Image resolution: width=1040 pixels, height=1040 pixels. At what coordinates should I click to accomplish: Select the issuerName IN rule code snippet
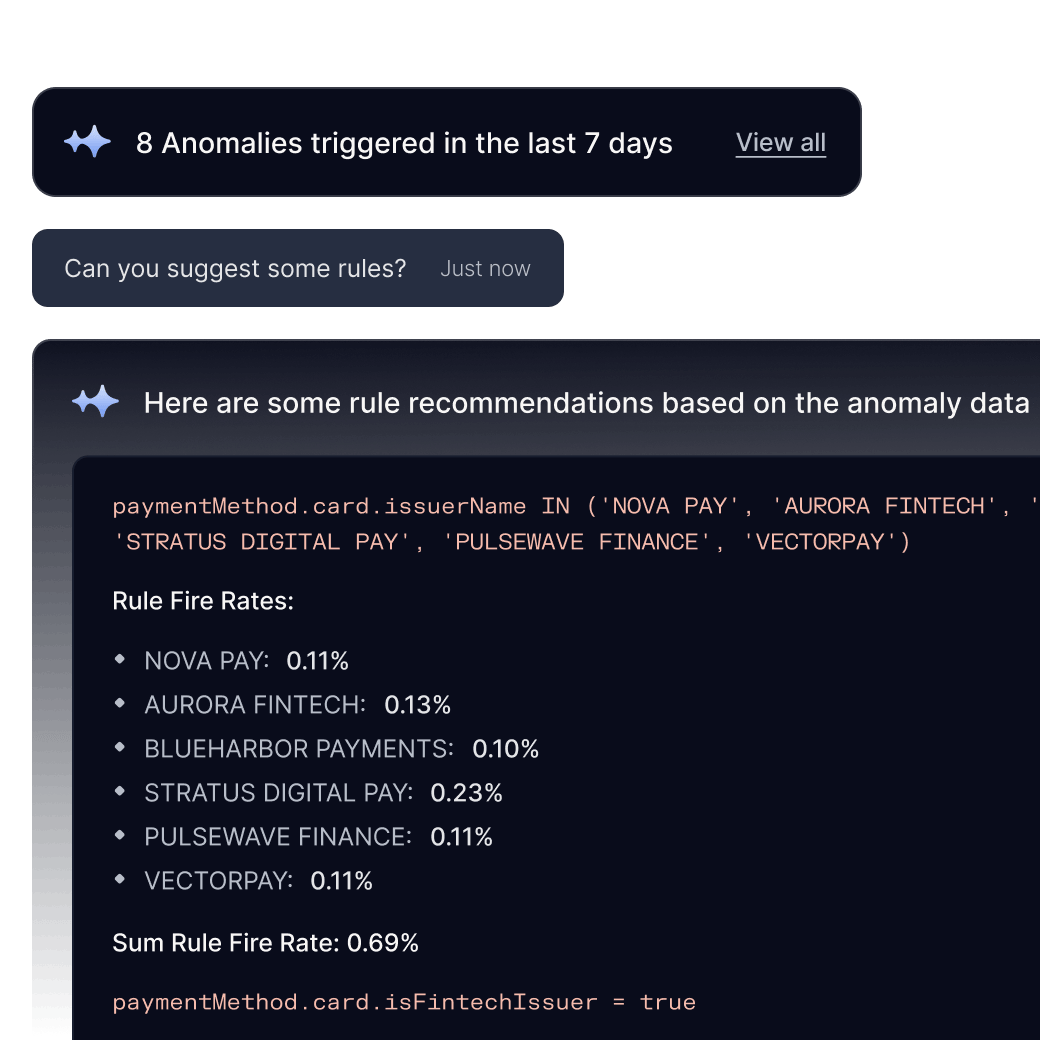500,523
